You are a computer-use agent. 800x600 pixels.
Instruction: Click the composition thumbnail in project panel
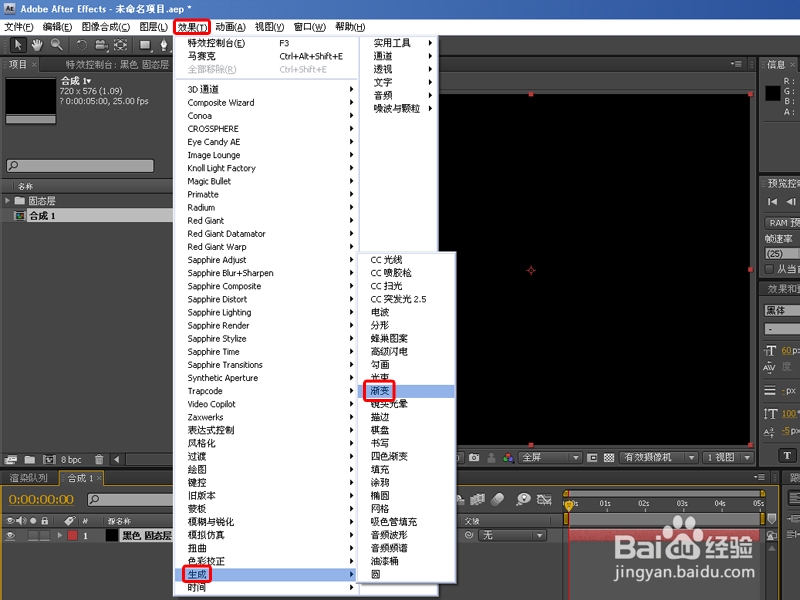tap(30, 100)
